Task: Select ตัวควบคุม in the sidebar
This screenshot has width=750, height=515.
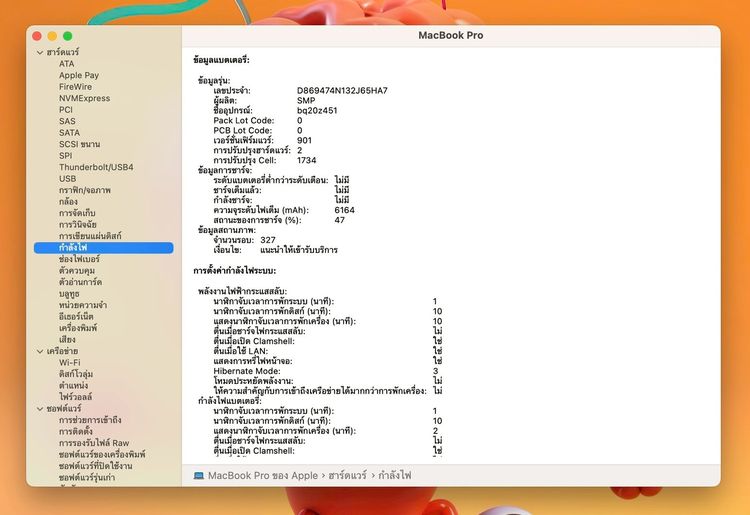Action: [x=77, y=270]
